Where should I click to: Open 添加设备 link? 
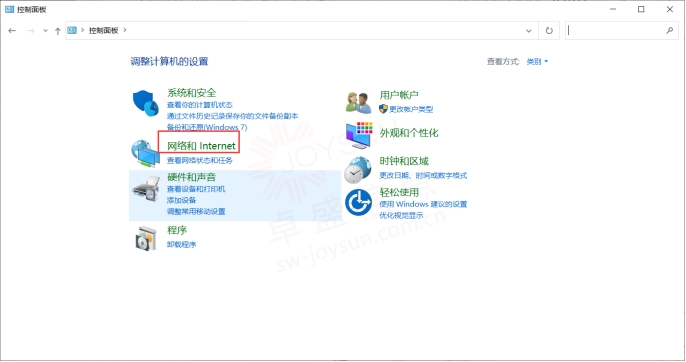pyautogui.click(x=181, y=200)
